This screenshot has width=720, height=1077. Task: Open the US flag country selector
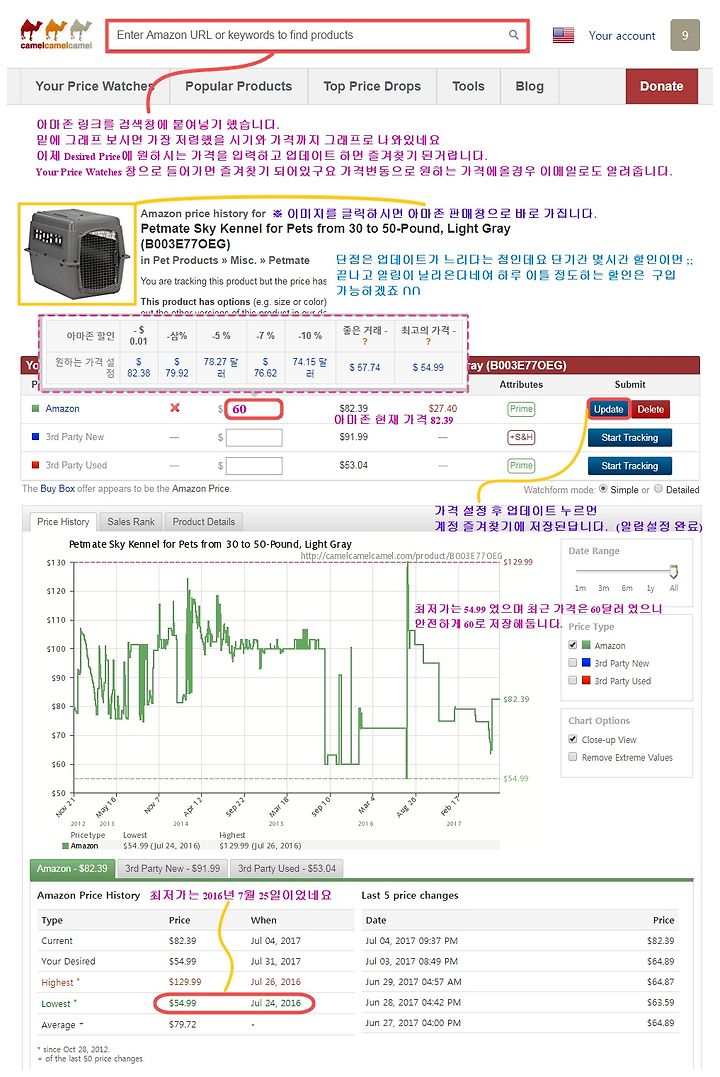pos(563,35)
